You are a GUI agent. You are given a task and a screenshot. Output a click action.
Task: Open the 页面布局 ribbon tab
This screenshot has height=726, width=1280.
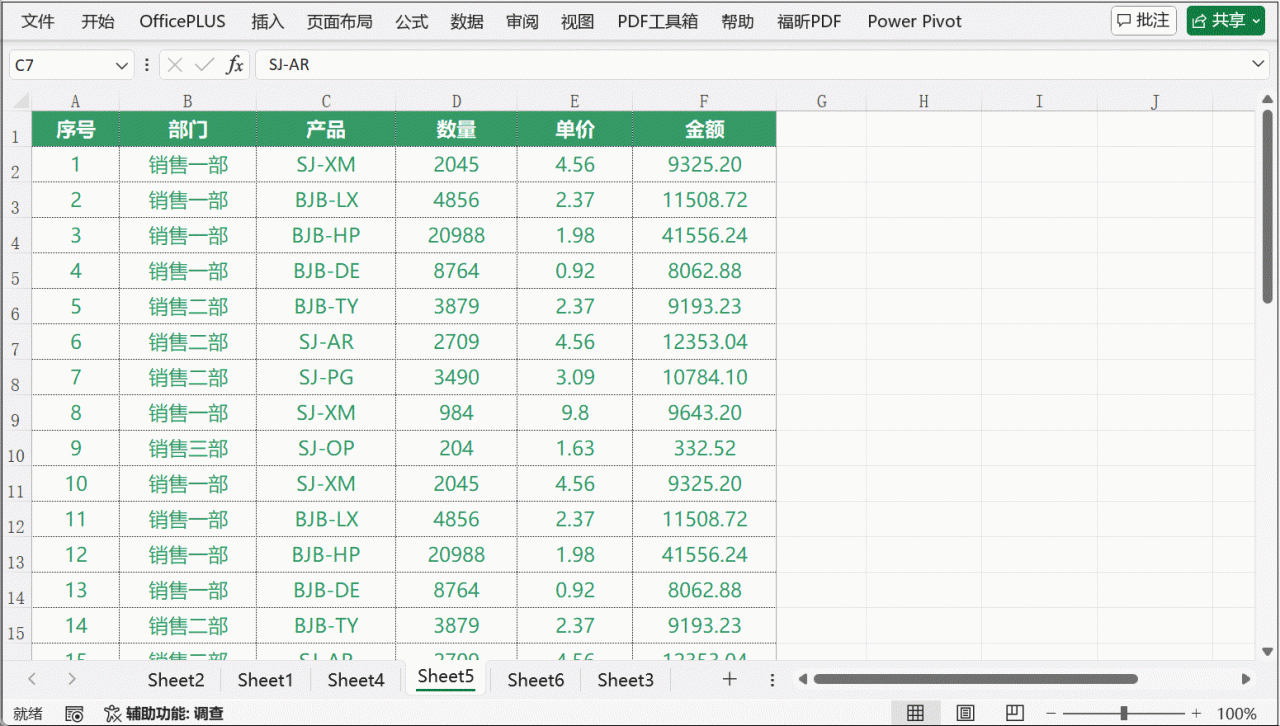pyautogui.click(x=339, y=21)
